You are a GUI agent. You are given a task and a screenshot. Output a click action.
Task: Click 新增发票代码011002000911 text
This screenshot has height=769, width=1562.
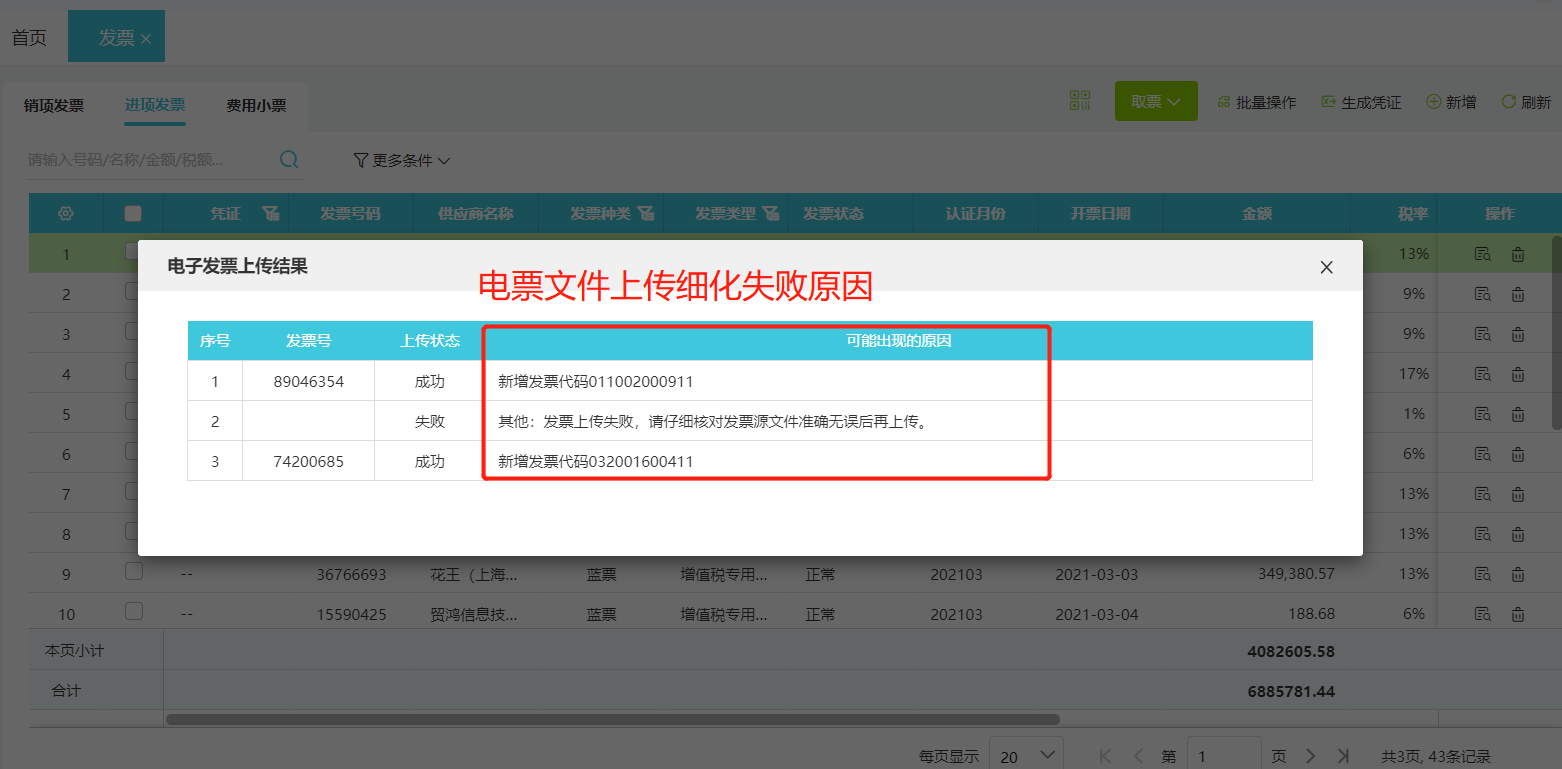point(596,382)
